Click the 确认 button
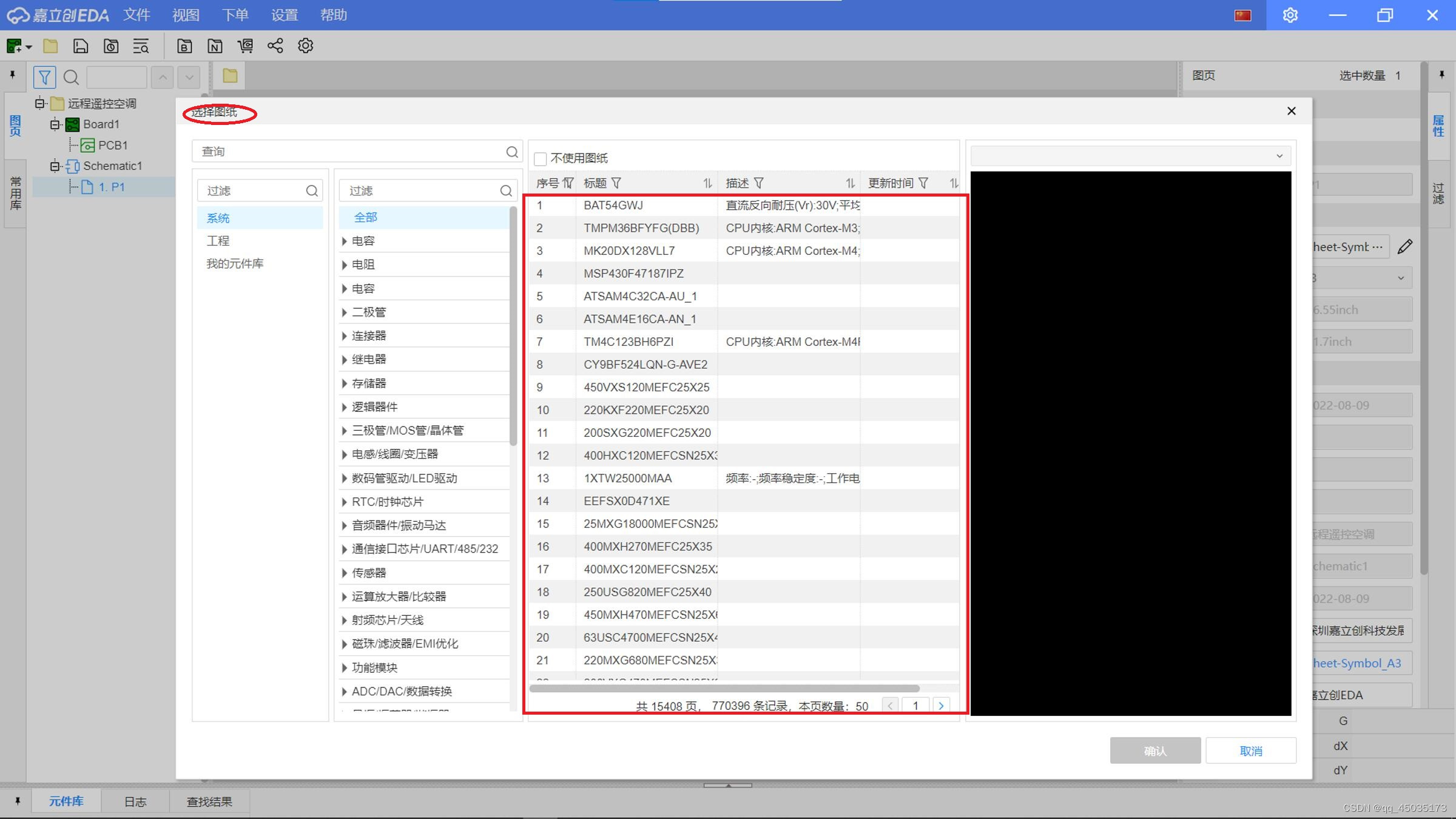This screenshot has height=819, width=1456. 1155,751
